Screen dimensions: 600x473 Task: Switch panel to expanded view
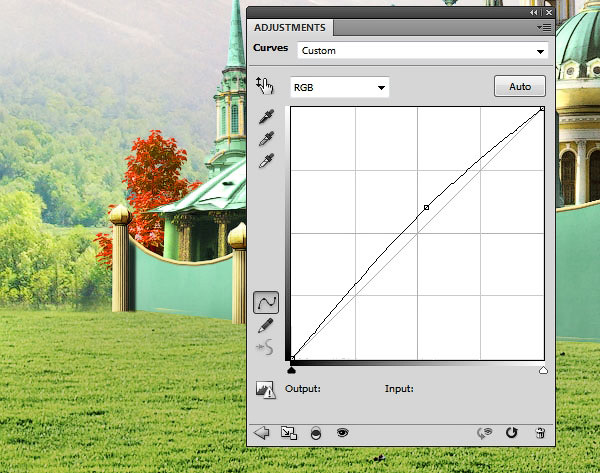(x=289, y=433)
